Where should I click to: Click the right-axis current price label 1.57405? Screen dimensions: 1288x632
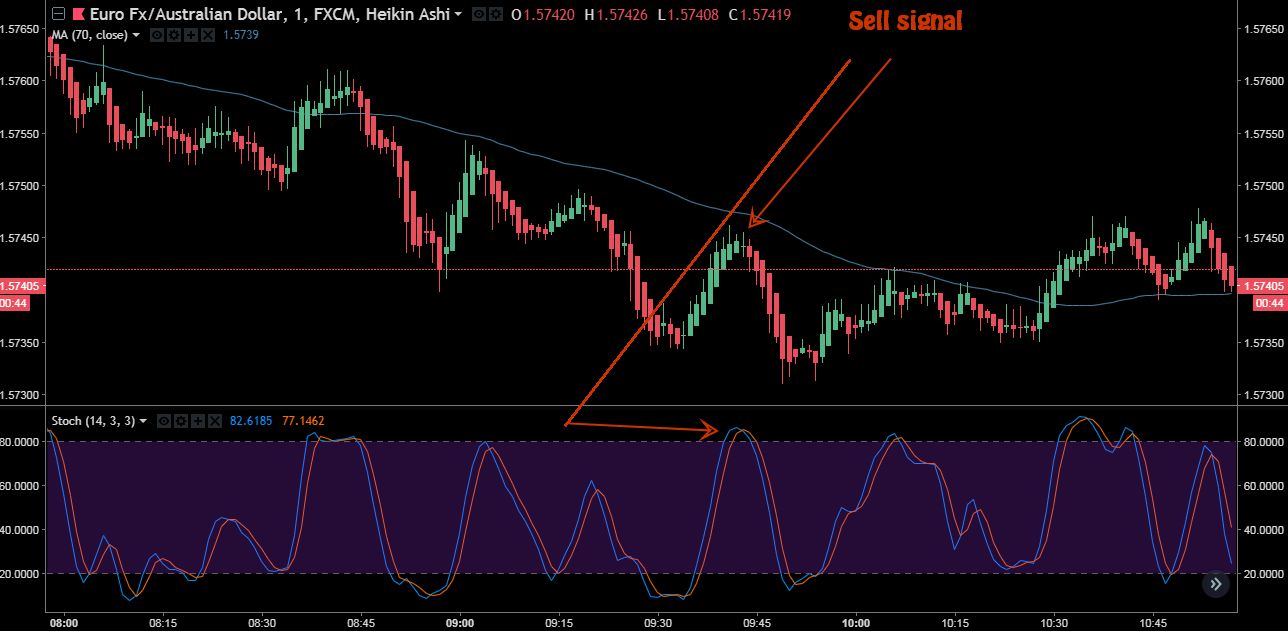click(x=1264, y=286)
